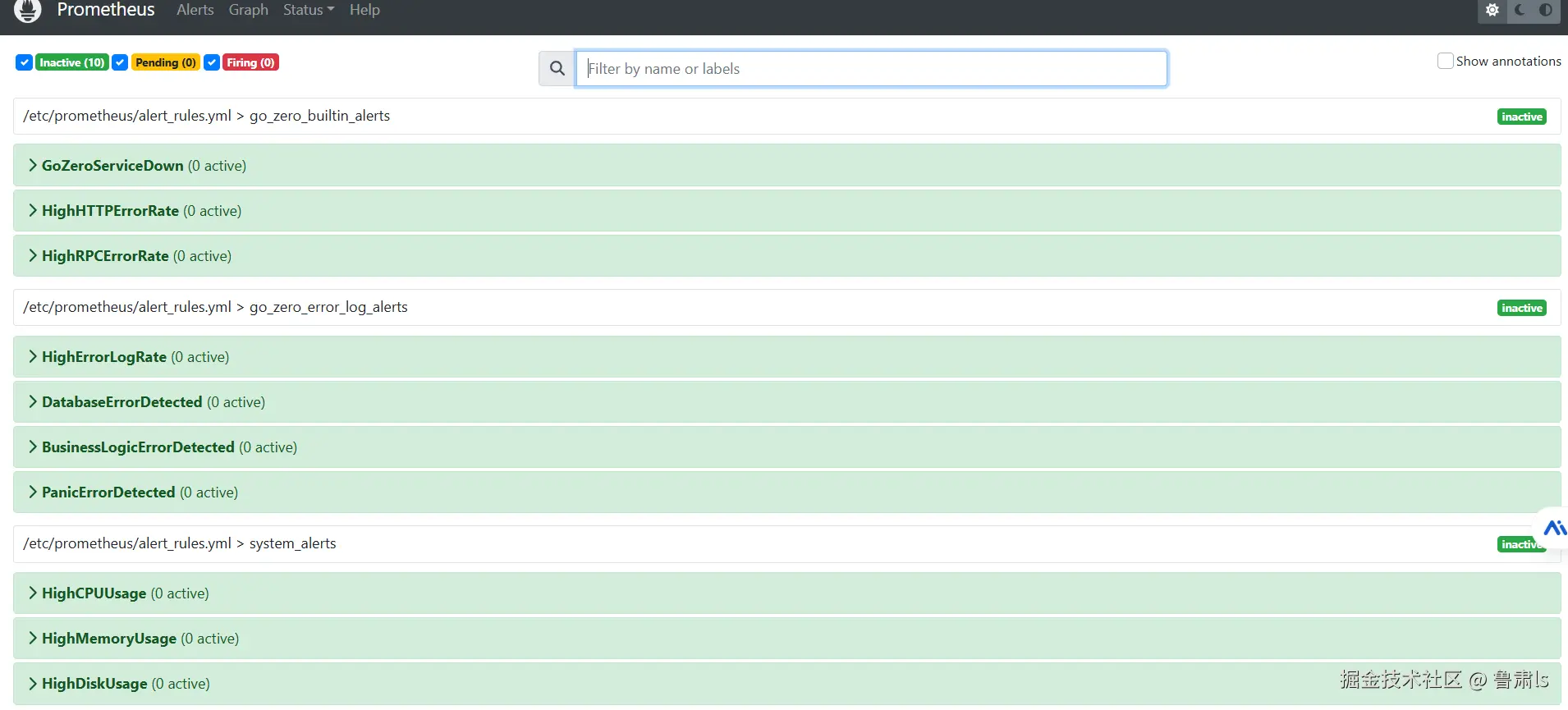The image size is (1568, 710).
Task: Click the DatabaseErrorDetected rule name
Action: click(x=122, y=401)
